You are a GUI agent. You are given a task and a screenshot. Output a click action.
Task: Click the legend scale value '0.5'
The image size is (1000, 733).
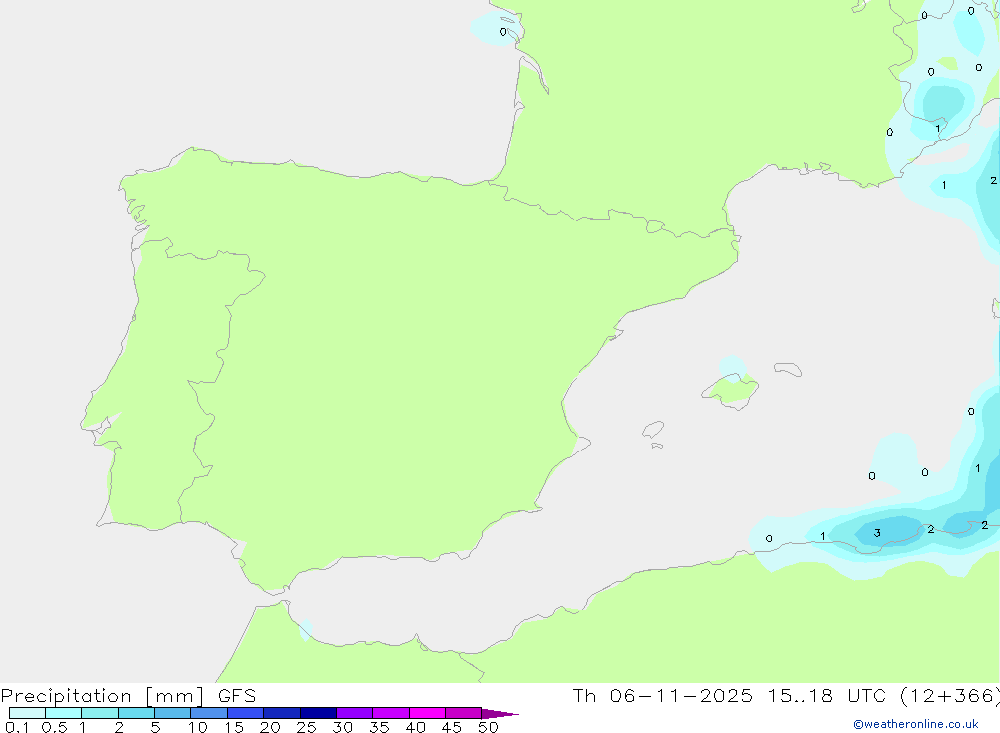coord(54,727)
